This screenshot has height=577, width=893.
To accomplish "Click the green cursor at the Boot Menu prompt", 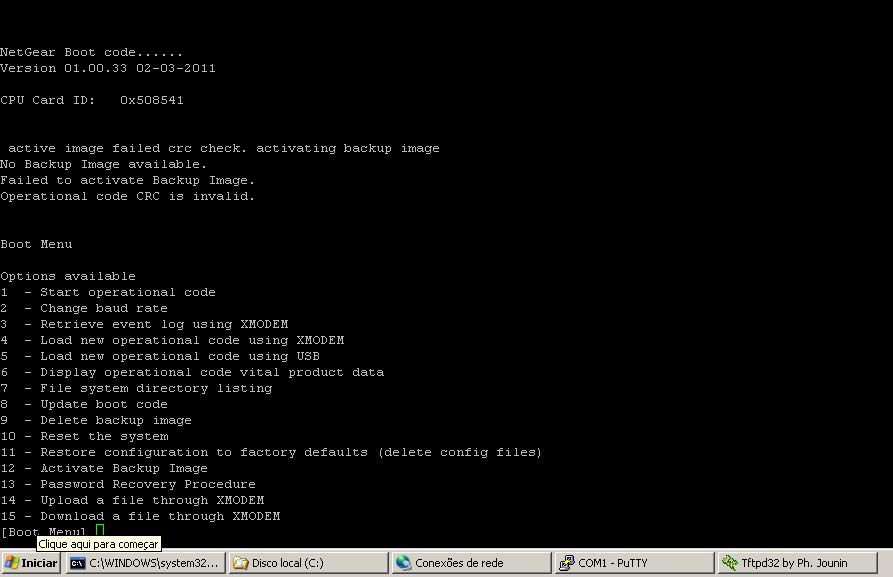I will 100,531.
